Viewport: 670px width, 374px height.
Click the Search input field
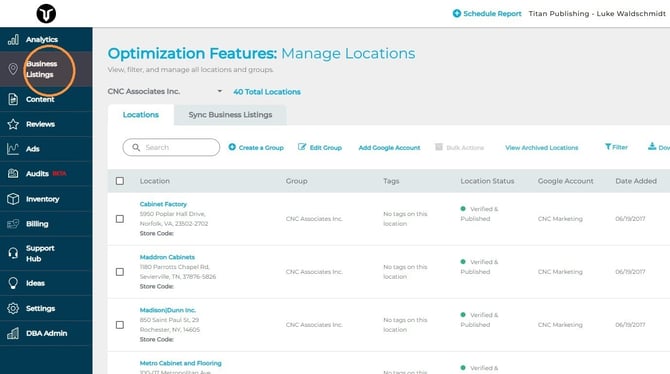[x=171, y=147]
